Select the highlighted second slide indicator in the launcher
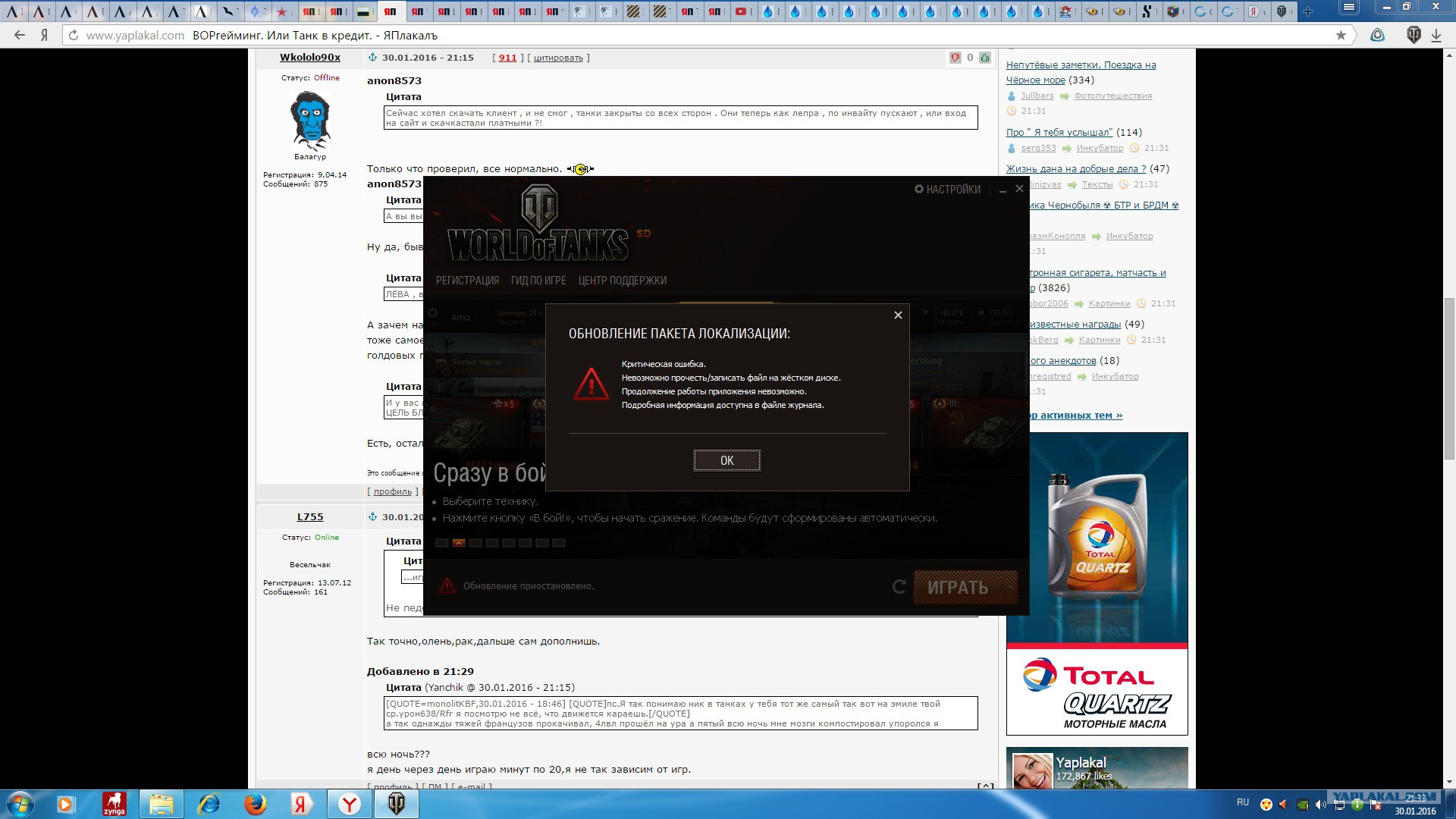Viewport: 1456px width, 819px height. 459,543
